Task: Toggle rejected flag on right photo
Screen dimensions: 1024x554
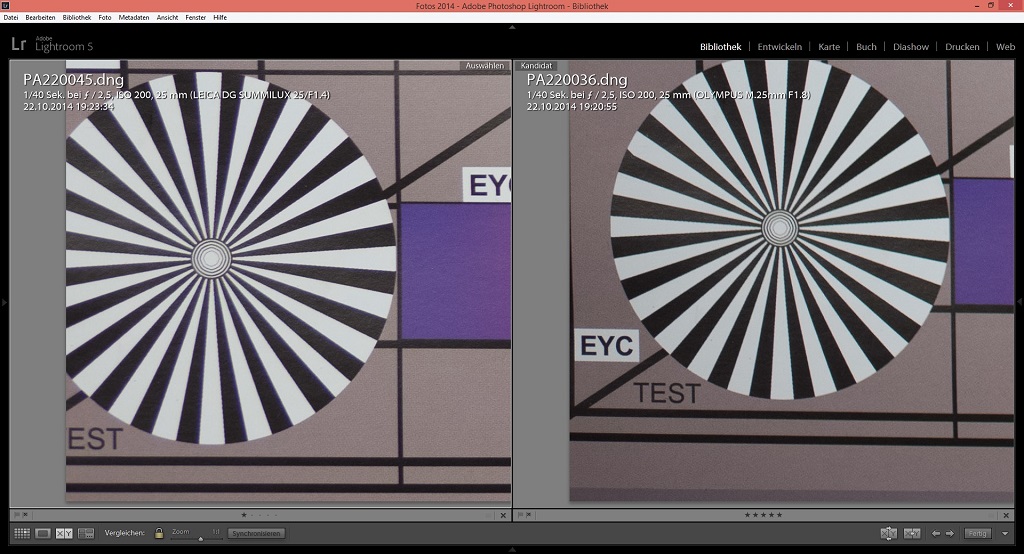Action: (529, 515)
